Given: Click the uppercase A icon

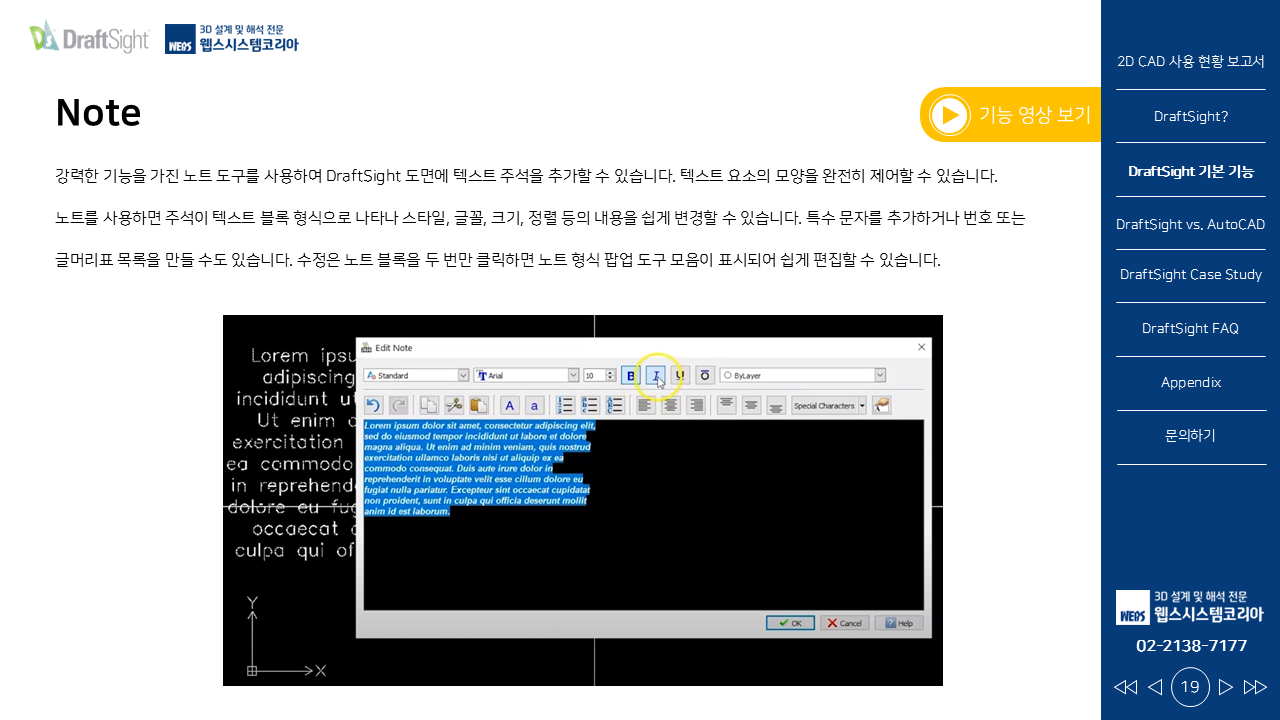Looking at the screenshot, I should pyautogui.click(x=510, y=405).
